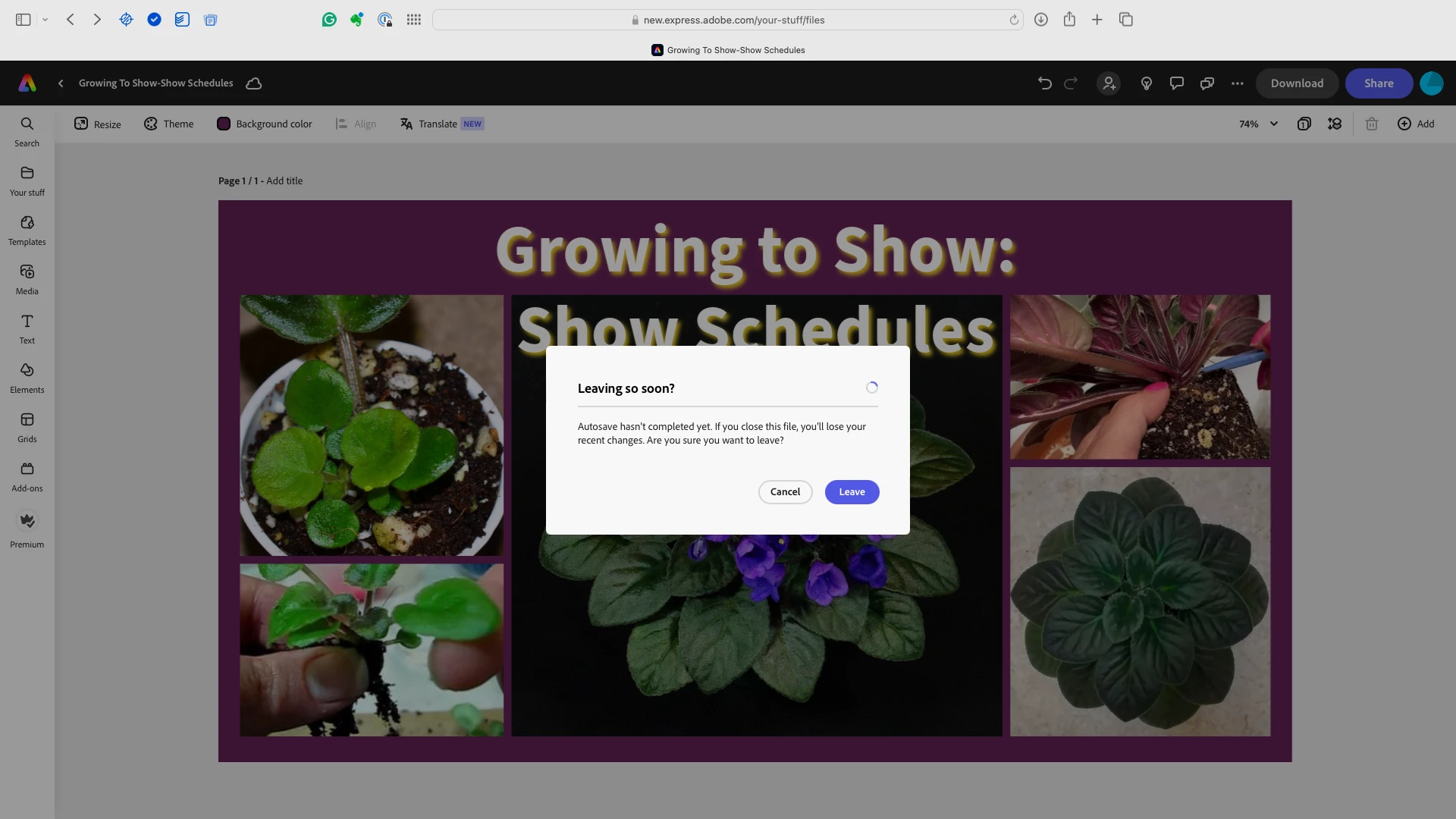Click the Background color swatch
Image resolution: width=1456 pixels, height=819 pixels.
224,124
